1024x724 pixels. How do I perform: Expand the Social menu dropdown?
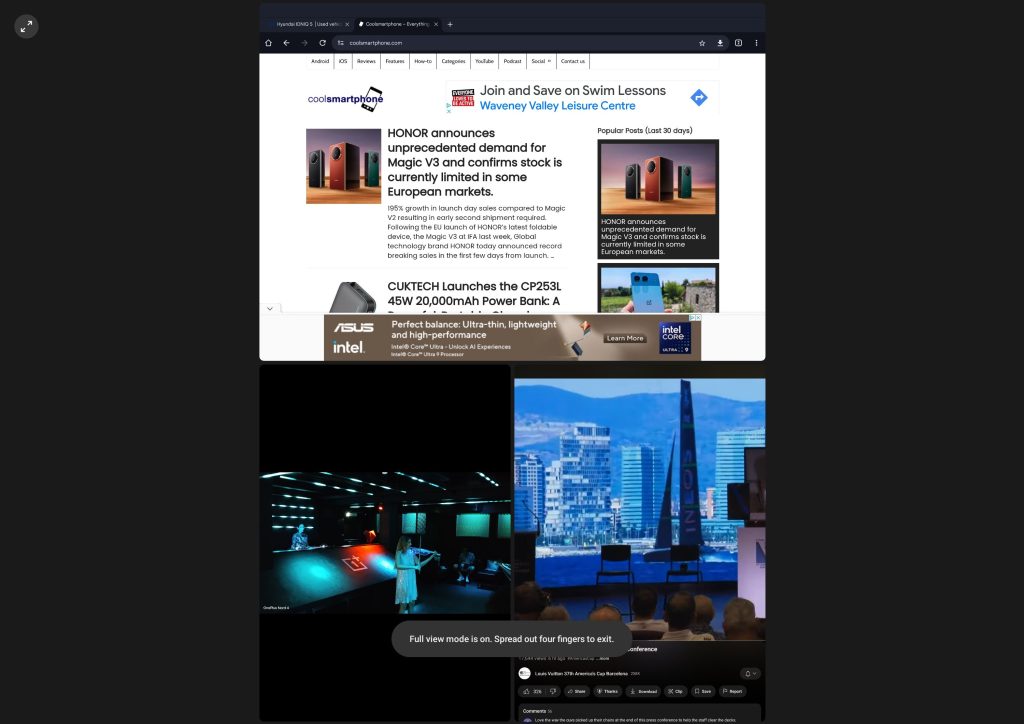point(541,61)
